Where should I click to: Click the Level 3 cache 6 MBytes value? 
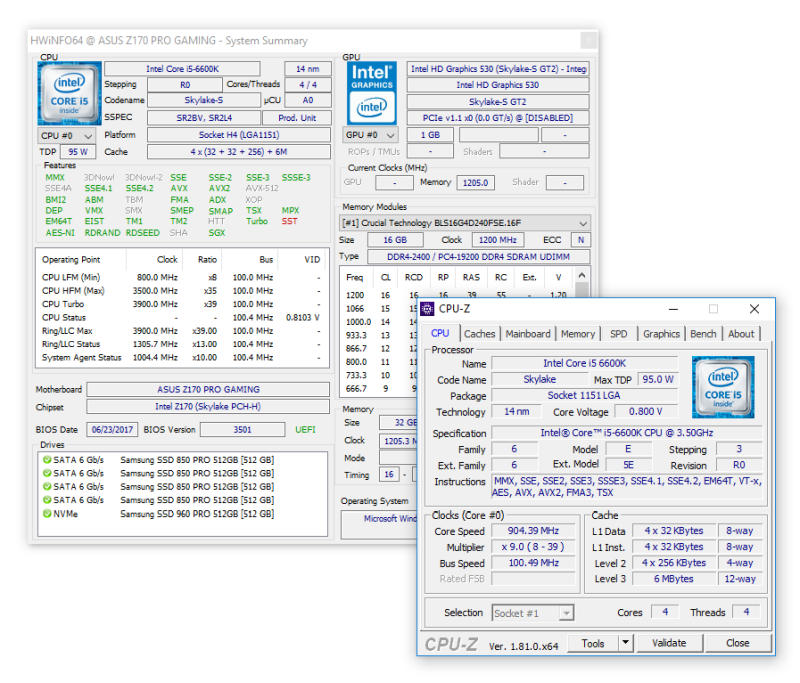[x=673, y=579]
